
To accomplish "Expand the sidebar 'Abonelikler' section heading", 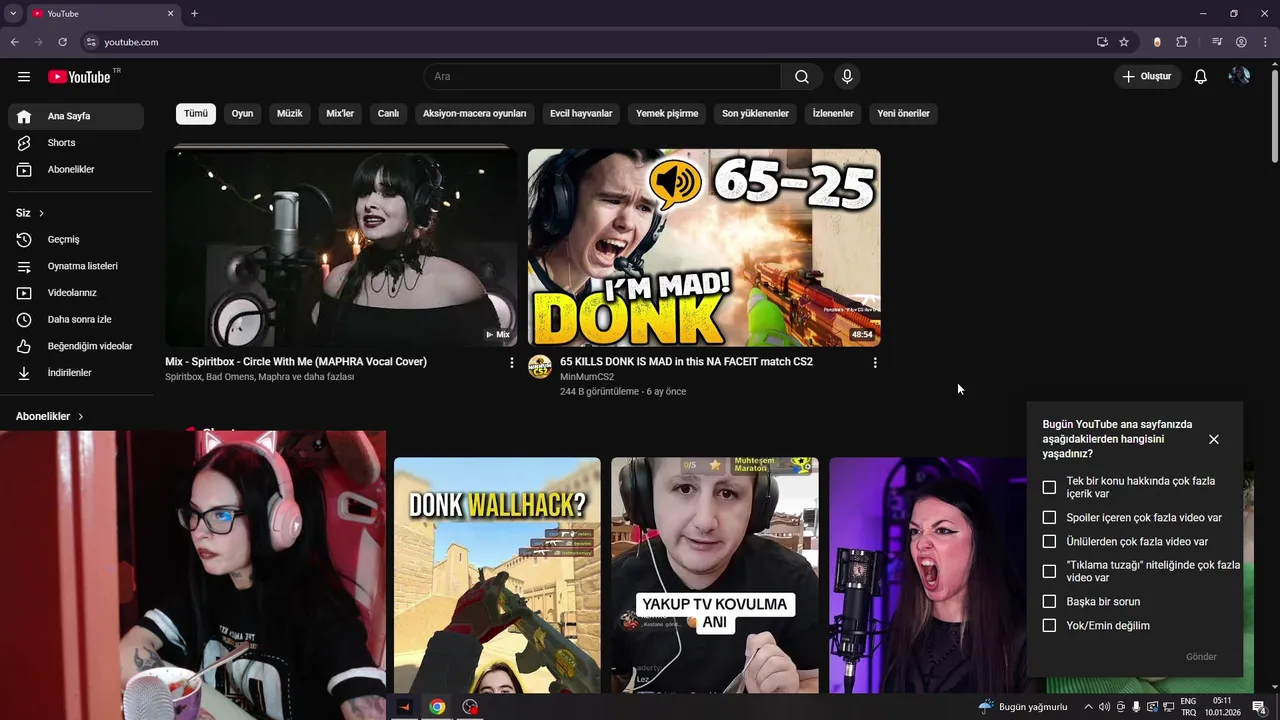I will click(x=50, y=416).
